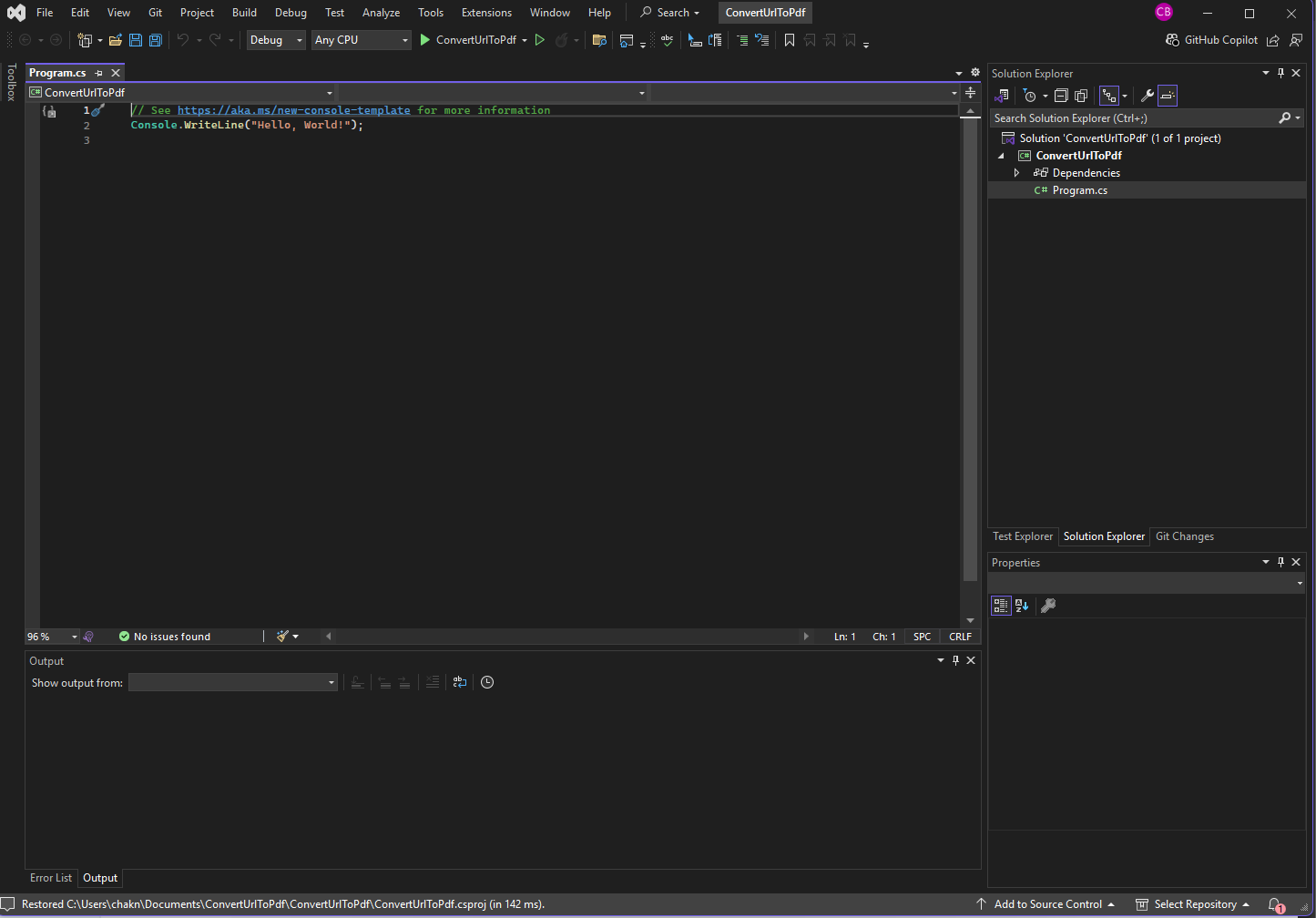Click the SPC indentation indicator

[922, 637]
